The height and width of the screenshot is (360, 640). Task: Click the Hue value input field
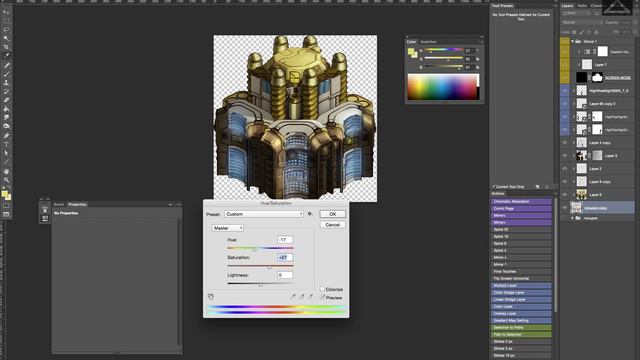coord(284,240)
